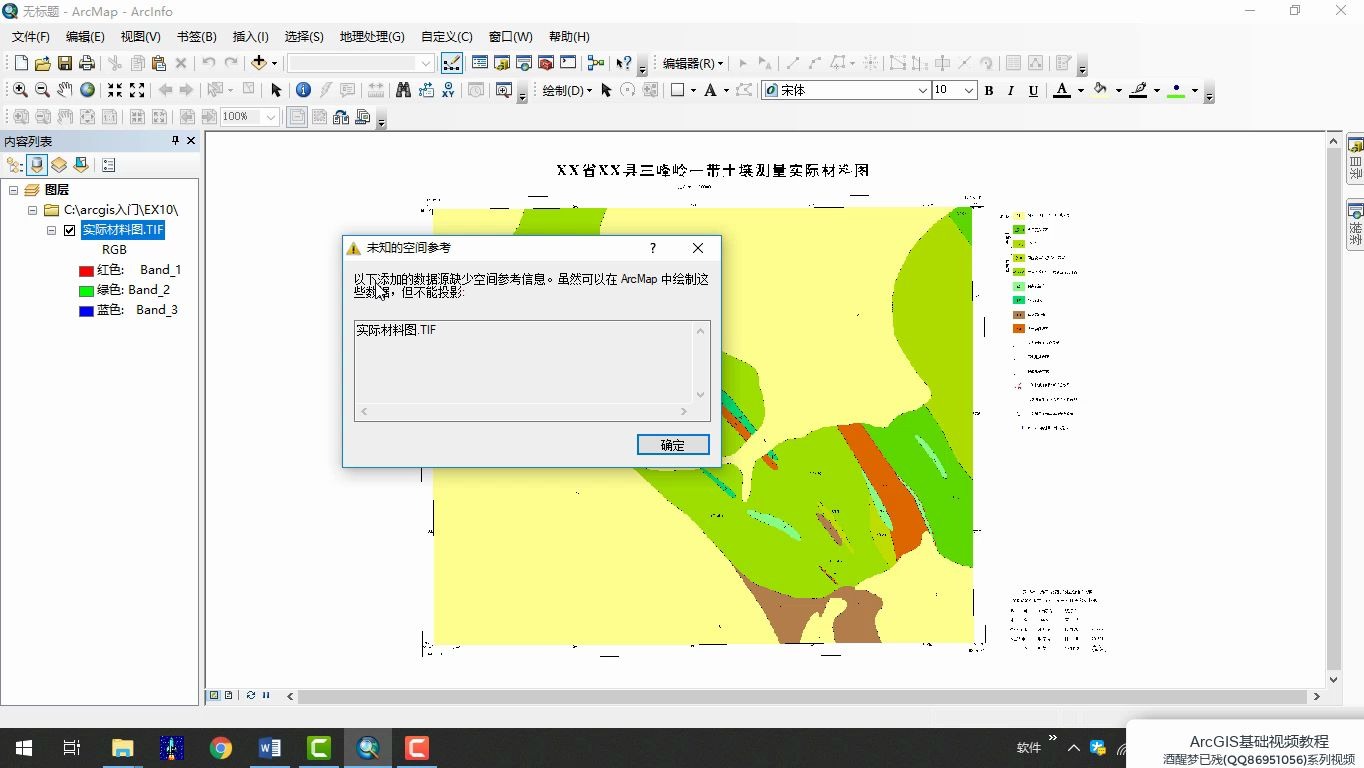The width and height of the screenshot is (1364, 768).
Task: Click the fill color paint bucket swatch
Action: click(1101, 90)
